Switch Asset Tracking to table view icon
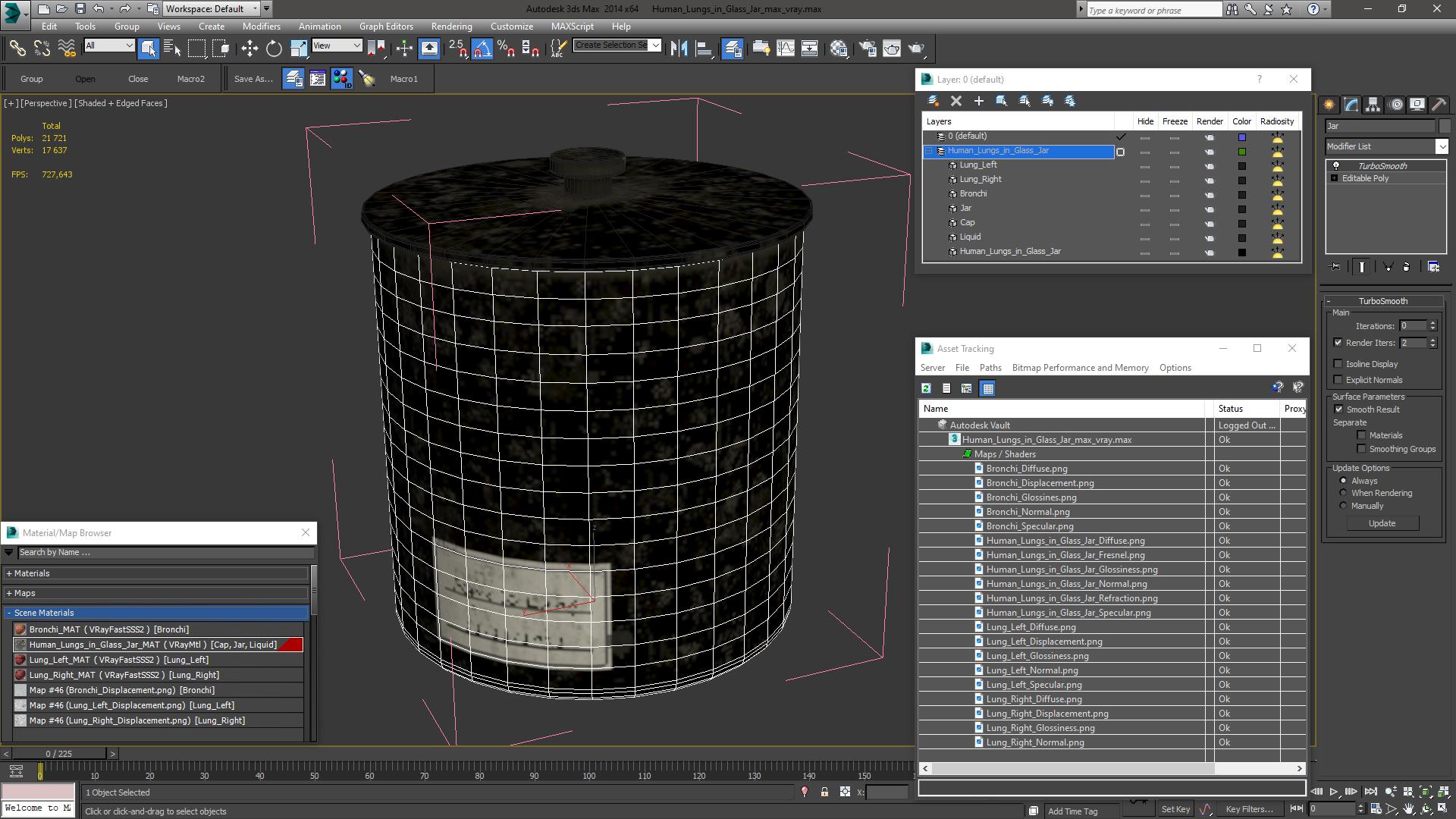1456x819 pixels. tap(987, 388)
